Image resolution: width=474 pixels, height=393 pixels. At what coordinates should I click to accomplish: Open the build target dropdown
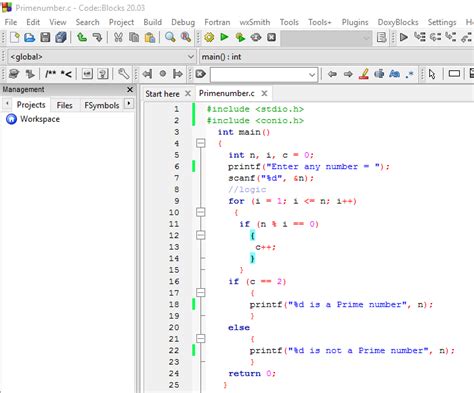click(326, 38)
